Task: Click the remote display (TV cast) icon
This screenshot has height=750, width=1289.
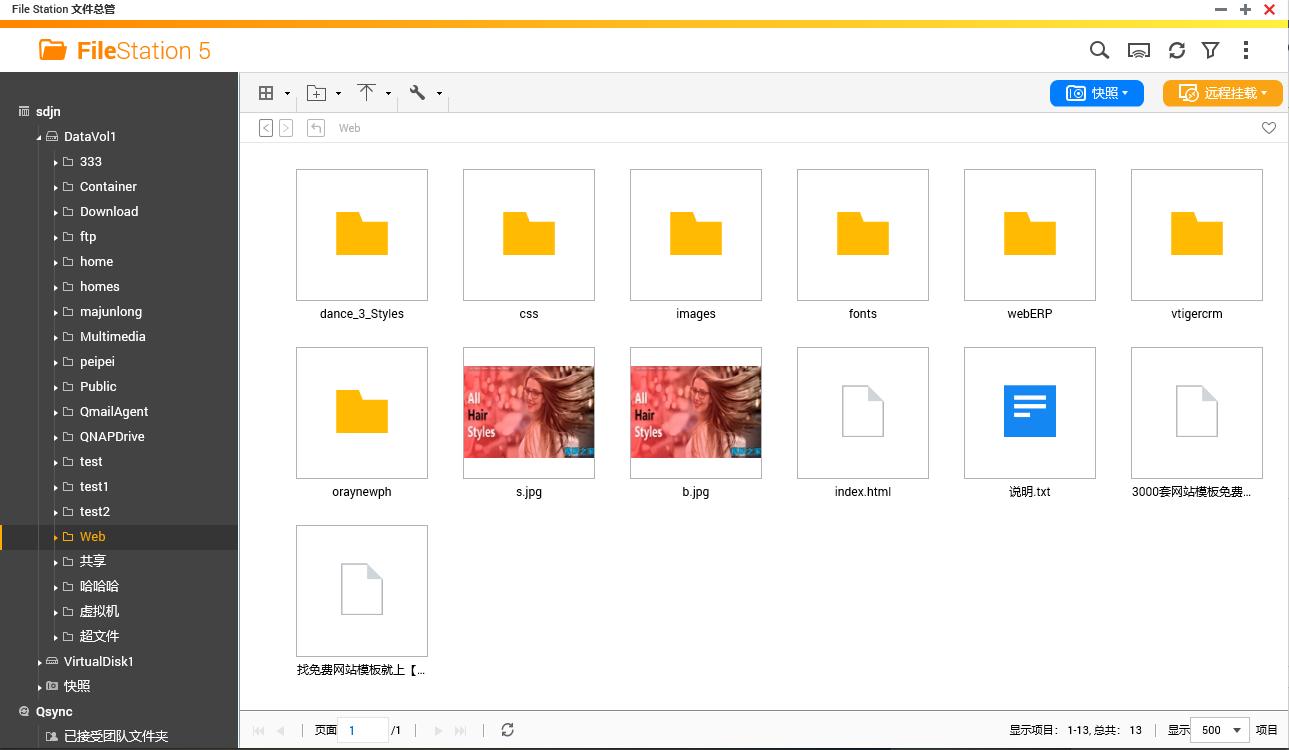Action: pyautogui.click(x=1138, y=49)
